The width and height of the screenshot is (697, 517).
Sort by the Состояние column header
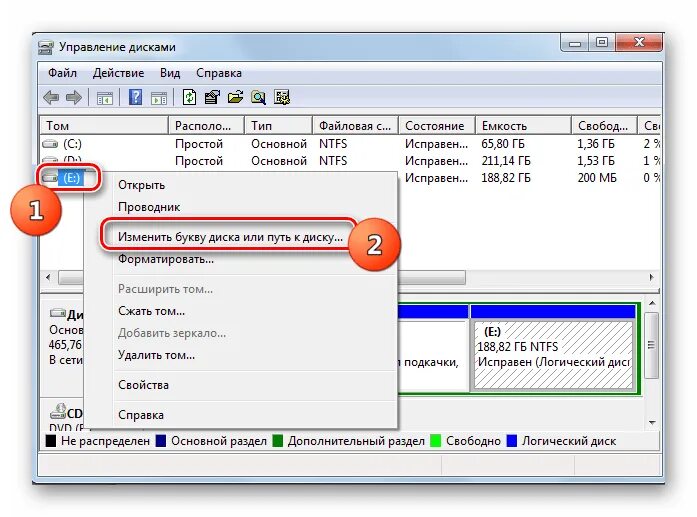437,125
